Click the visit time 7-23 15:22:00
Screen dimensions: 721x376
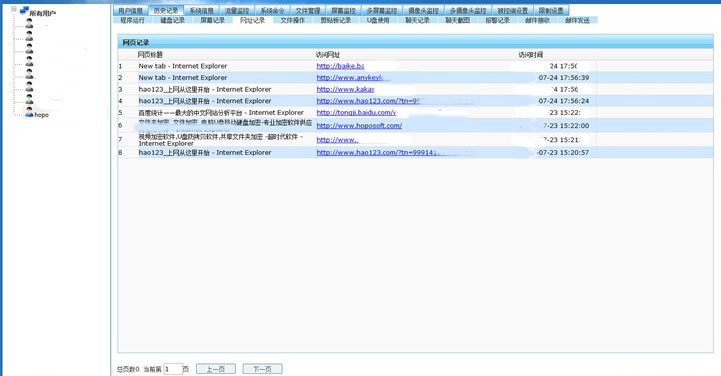tap(566, 125)
